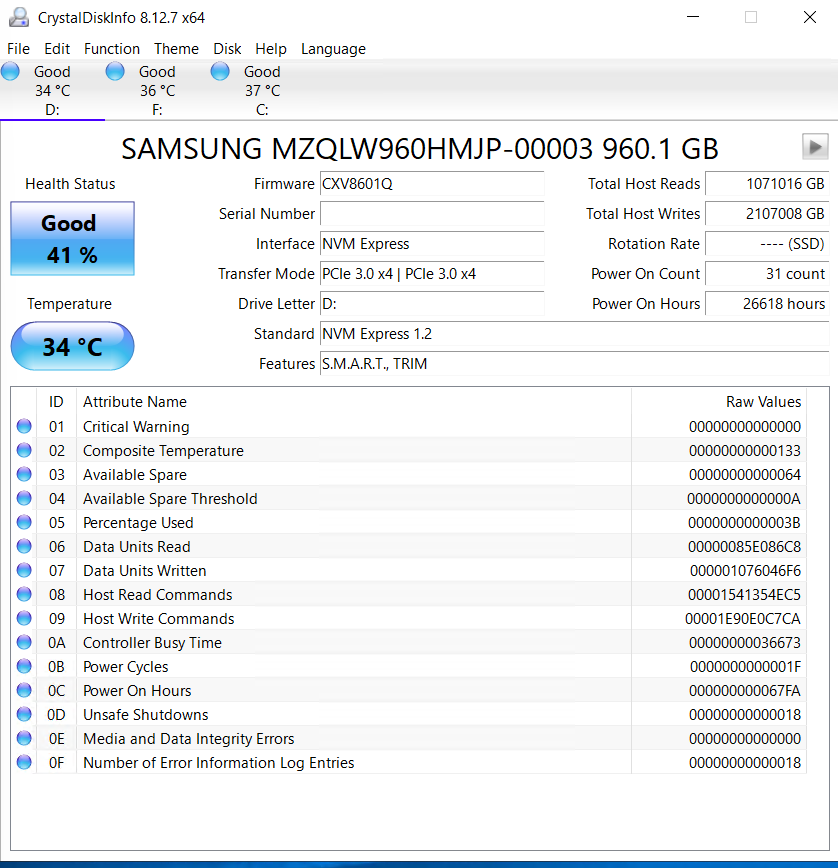Screen dimensions: 838x868
Task: Click the Standard field NVM Express 1.2
Action: tap(575, 334)
